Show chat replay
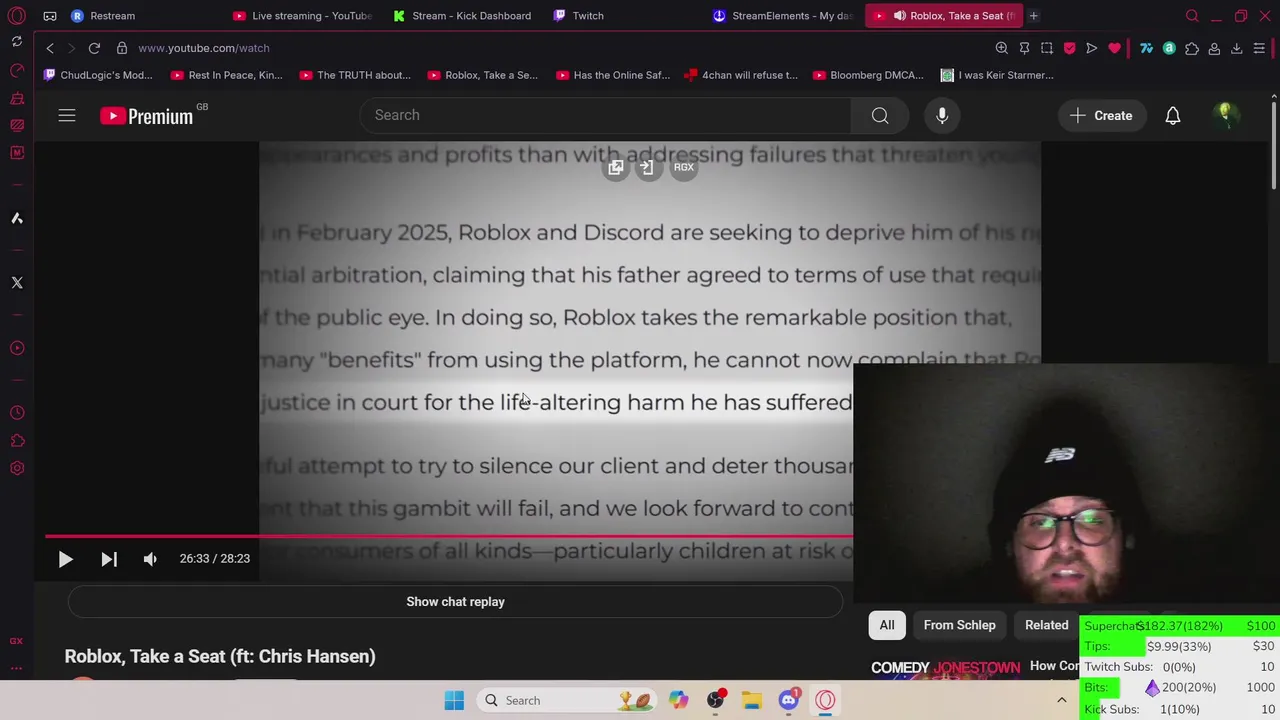This screenshot has height=720, width=1280. (455, 602)
